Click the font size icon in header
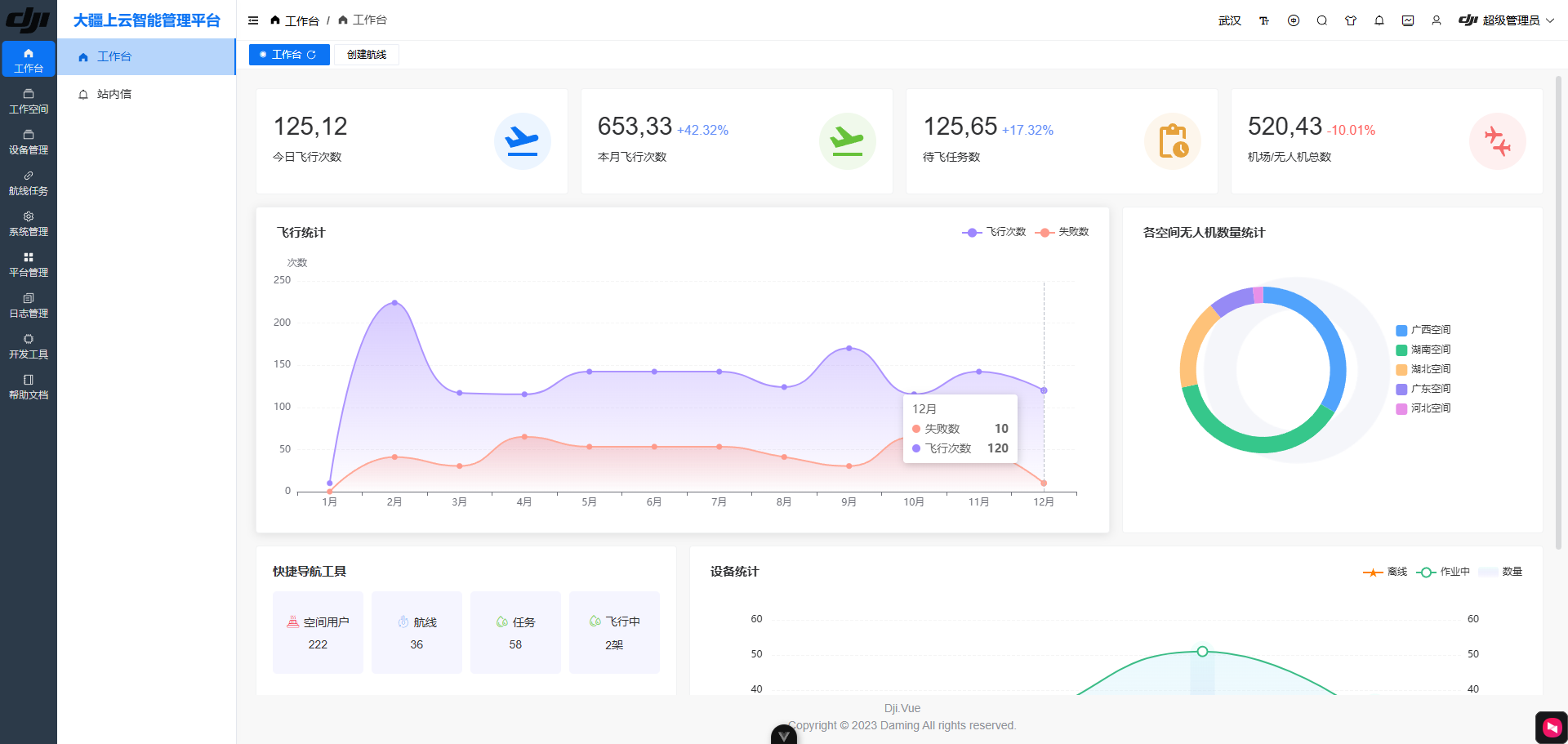Viewport: 1568px width, 744px height. tap(1264, 20)
